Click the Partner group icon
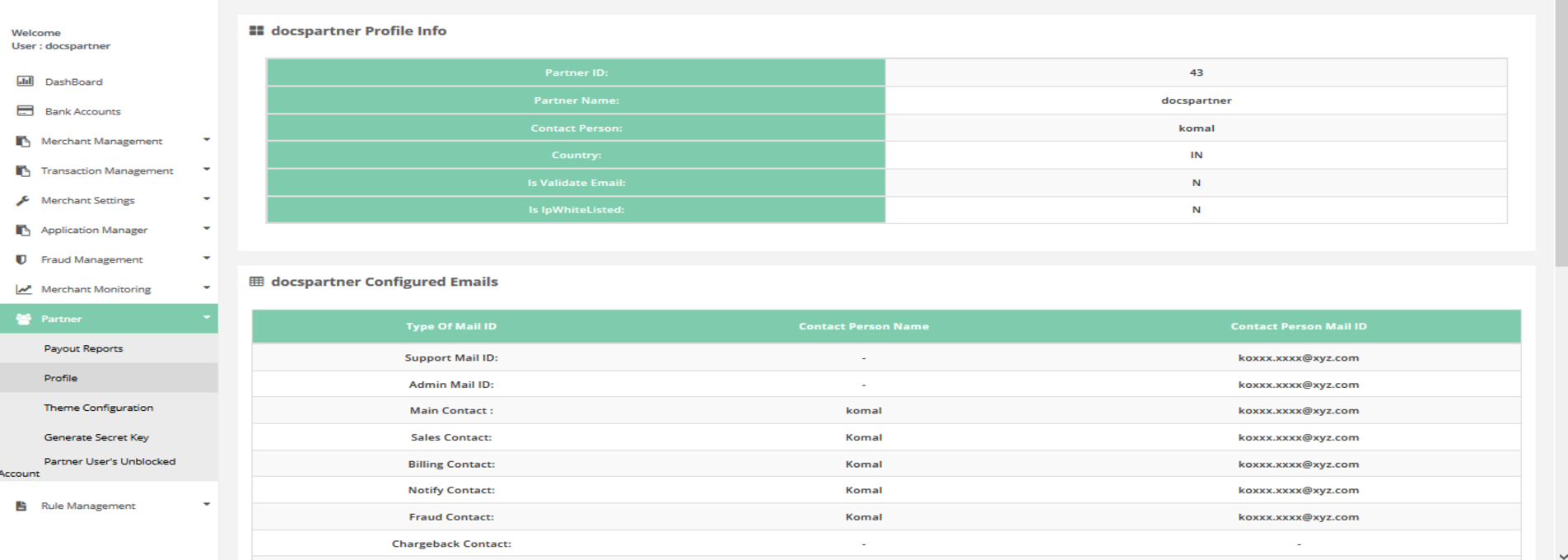This screenshot has height=560, width=1568. (x=23, y=319)
